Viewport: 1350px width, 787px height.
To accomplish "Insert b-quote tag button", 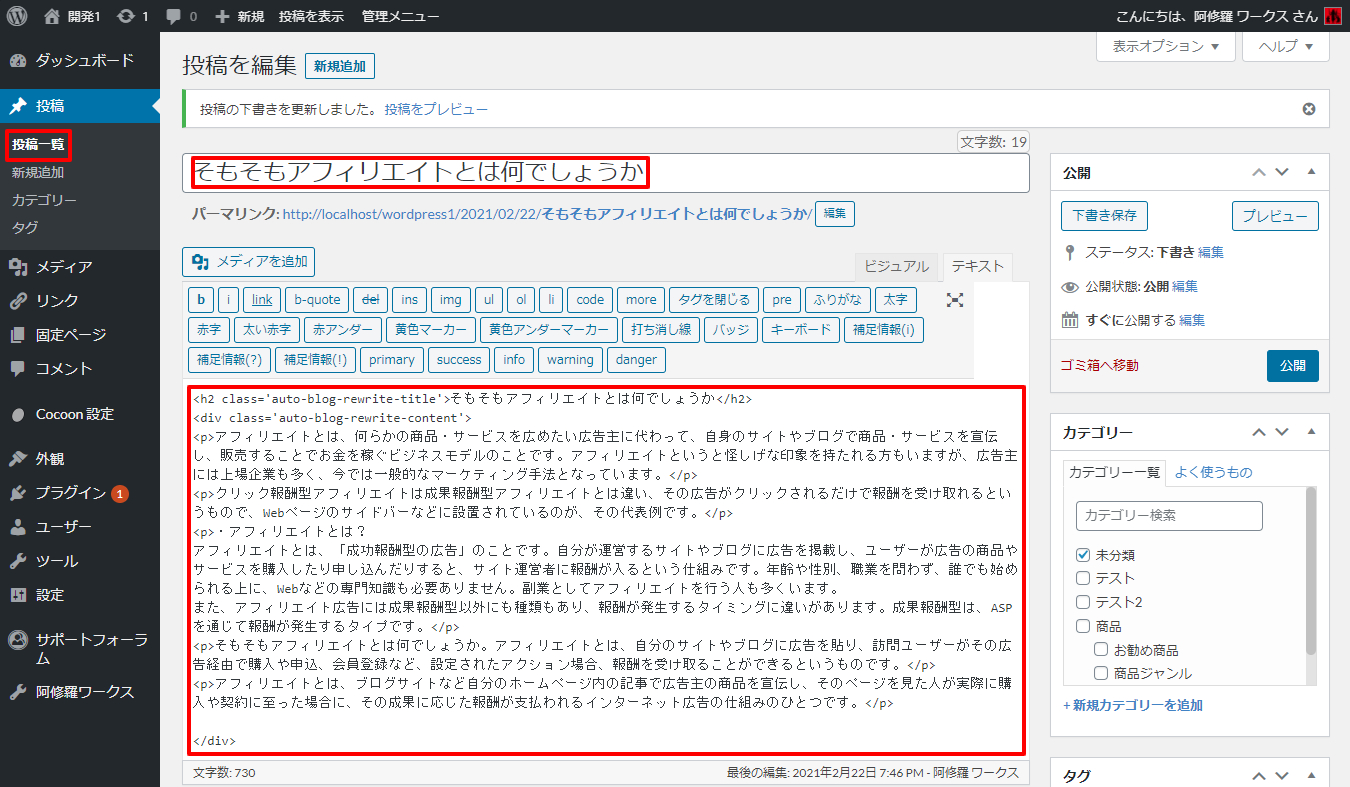I will coord(317,299).
